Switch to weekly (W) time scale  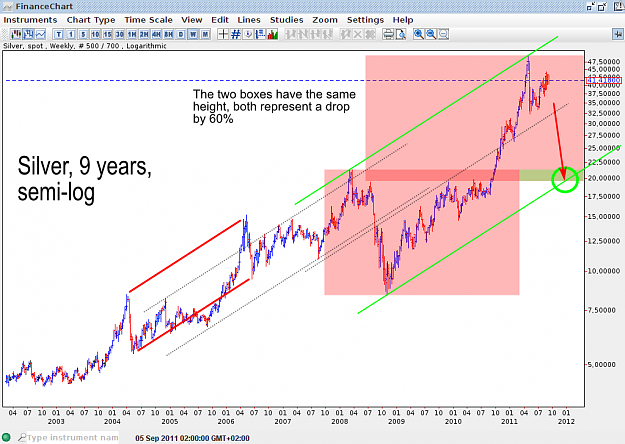[x=193, y=35]
